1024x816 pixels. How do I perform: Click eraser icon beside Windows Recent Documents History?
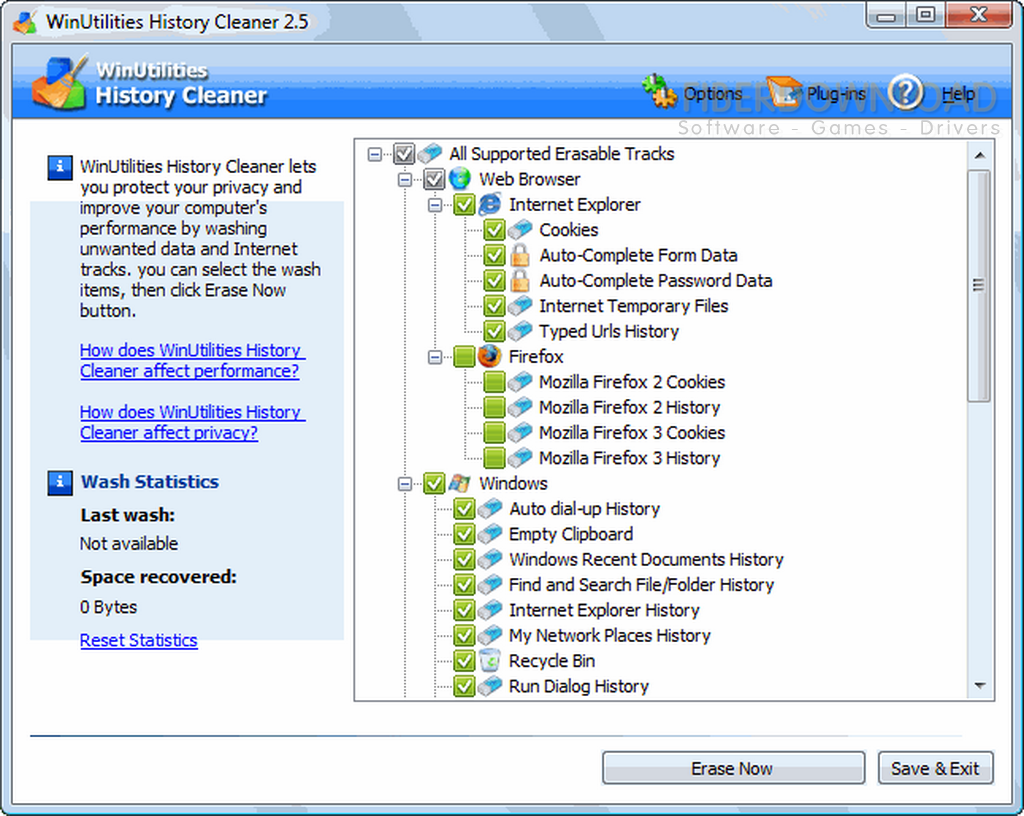[x=490, y=559]
